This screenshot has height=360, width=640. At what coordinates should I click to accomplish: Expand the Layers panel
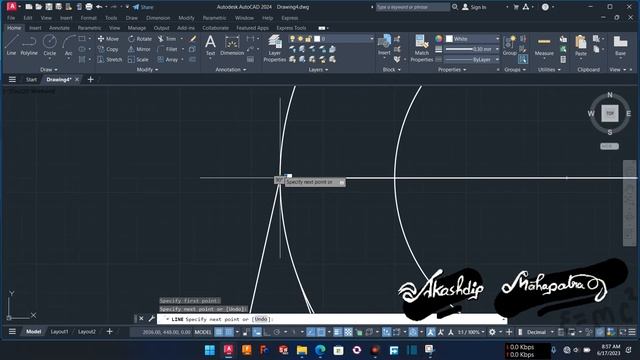pyautogui.click(x=318, y=70)
